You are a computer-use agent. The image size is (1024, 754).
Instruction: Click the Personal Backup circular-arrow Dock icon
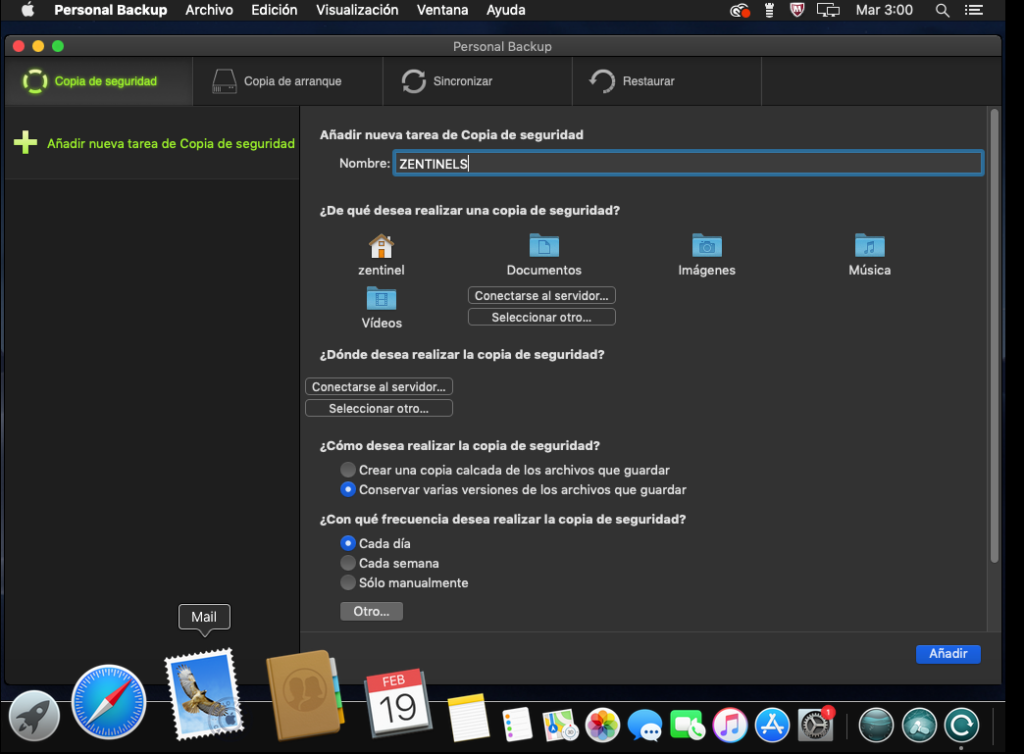tap(961, 725)
